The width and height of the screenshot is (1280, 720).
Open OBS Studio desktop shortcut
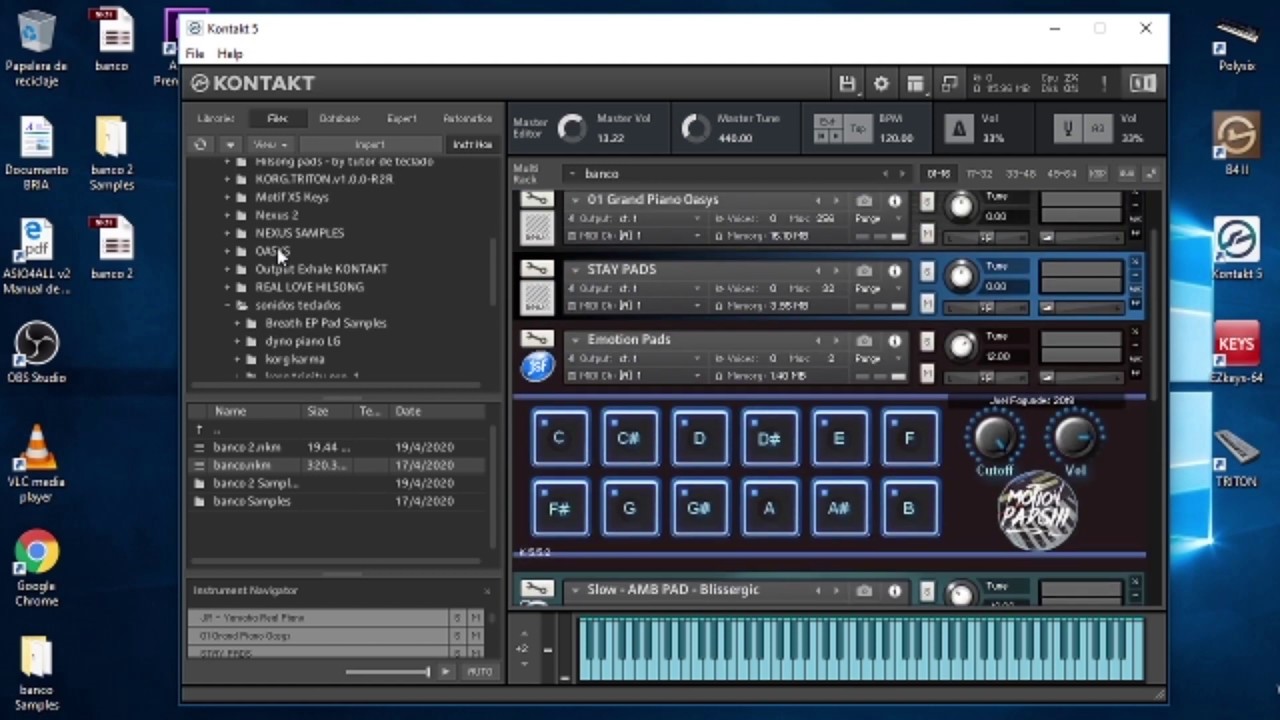[x=37, y=352]
